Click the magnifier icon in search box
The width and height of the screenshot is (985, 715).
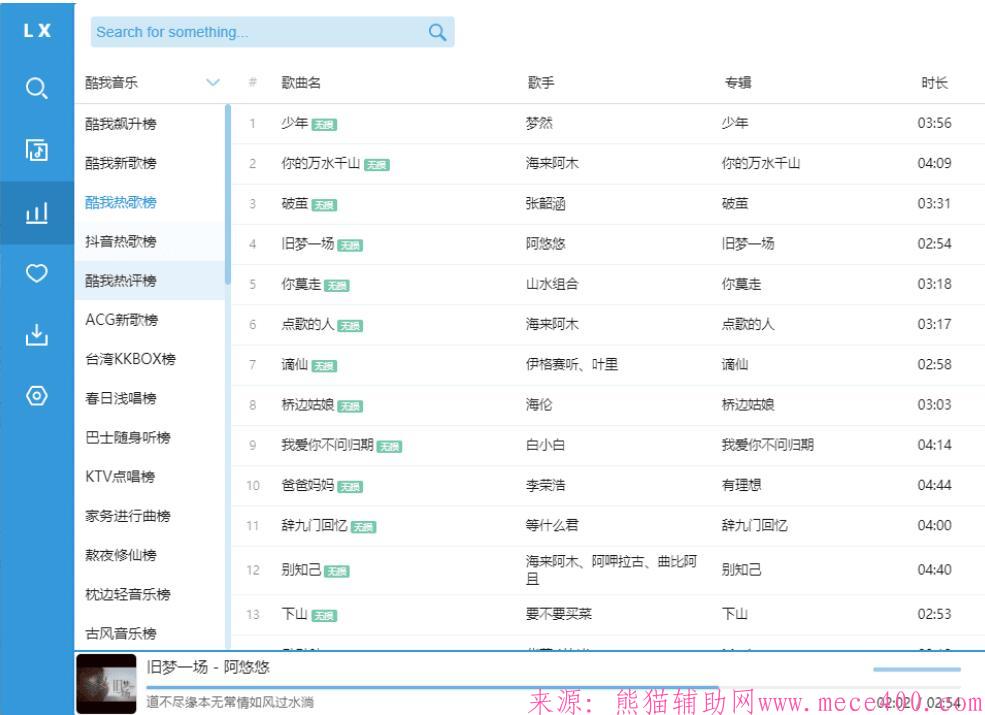(437, 32)
